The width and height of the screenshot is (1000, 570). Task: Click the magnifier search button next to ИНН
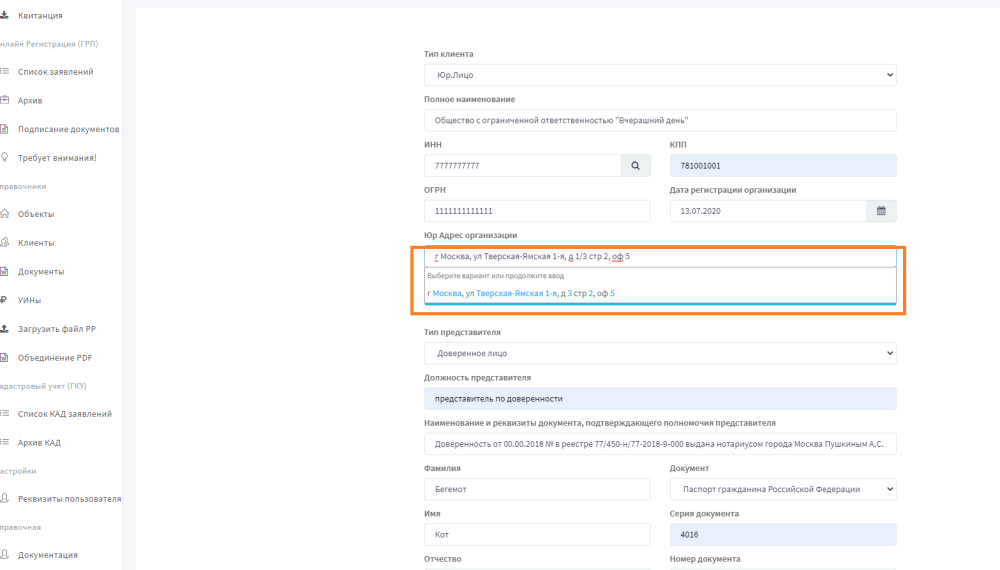[x=636, y=166]
